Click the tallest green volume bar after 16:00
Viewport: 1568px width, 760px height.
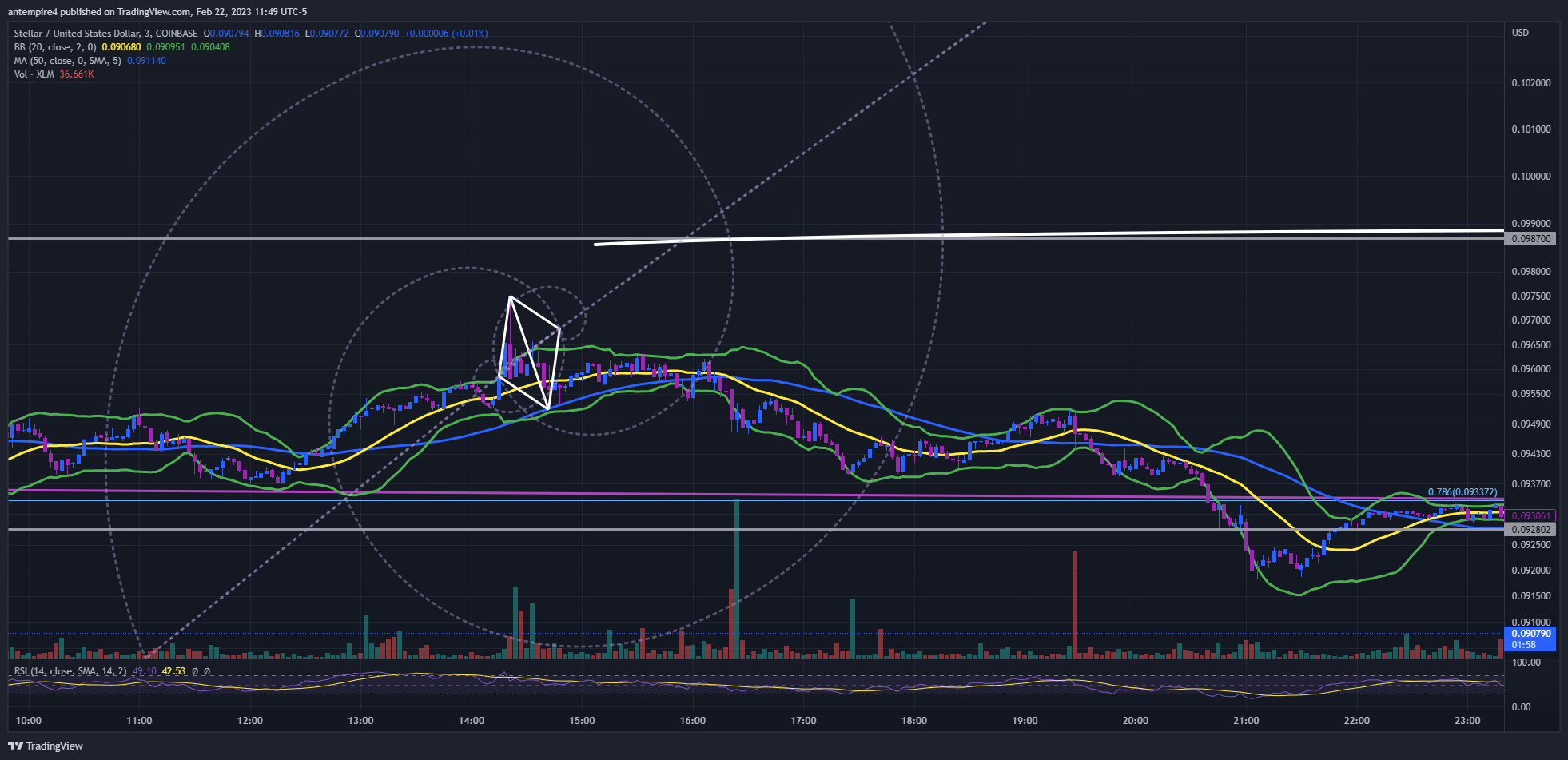coord(737,579)
